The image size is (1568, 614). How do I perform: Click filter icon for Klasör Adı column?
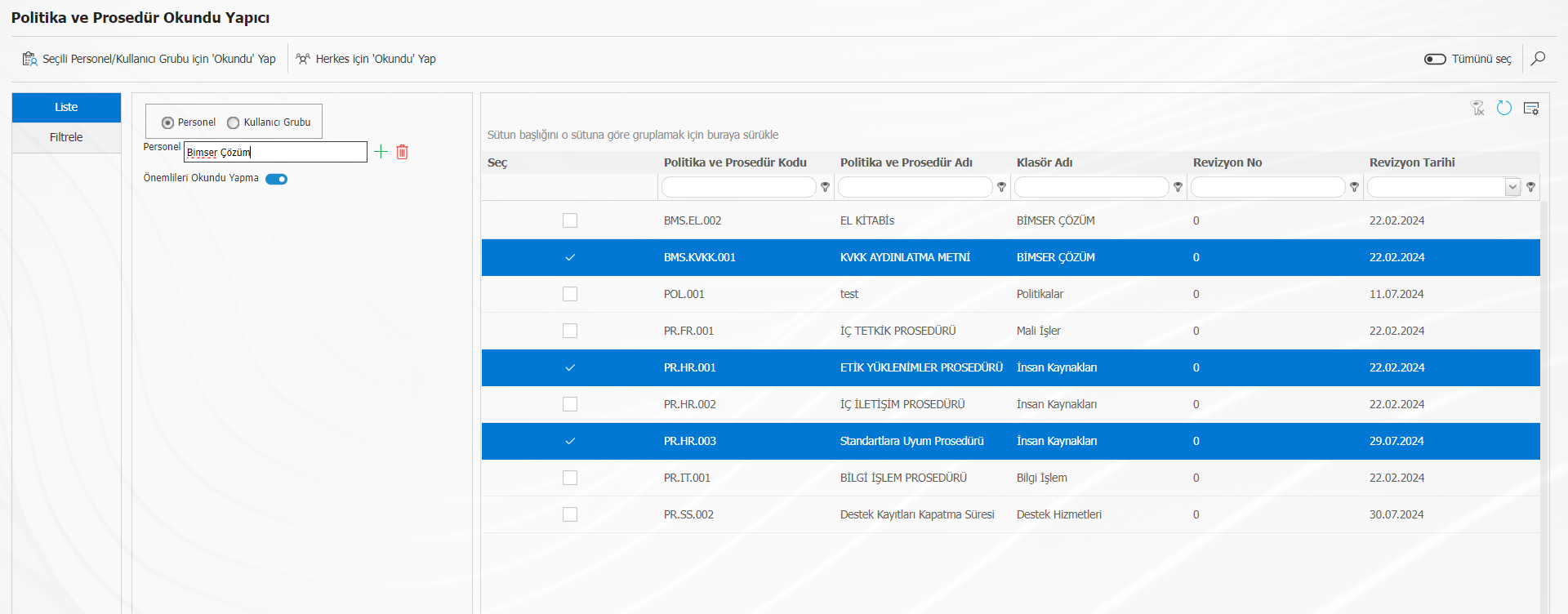(1178, 187)
